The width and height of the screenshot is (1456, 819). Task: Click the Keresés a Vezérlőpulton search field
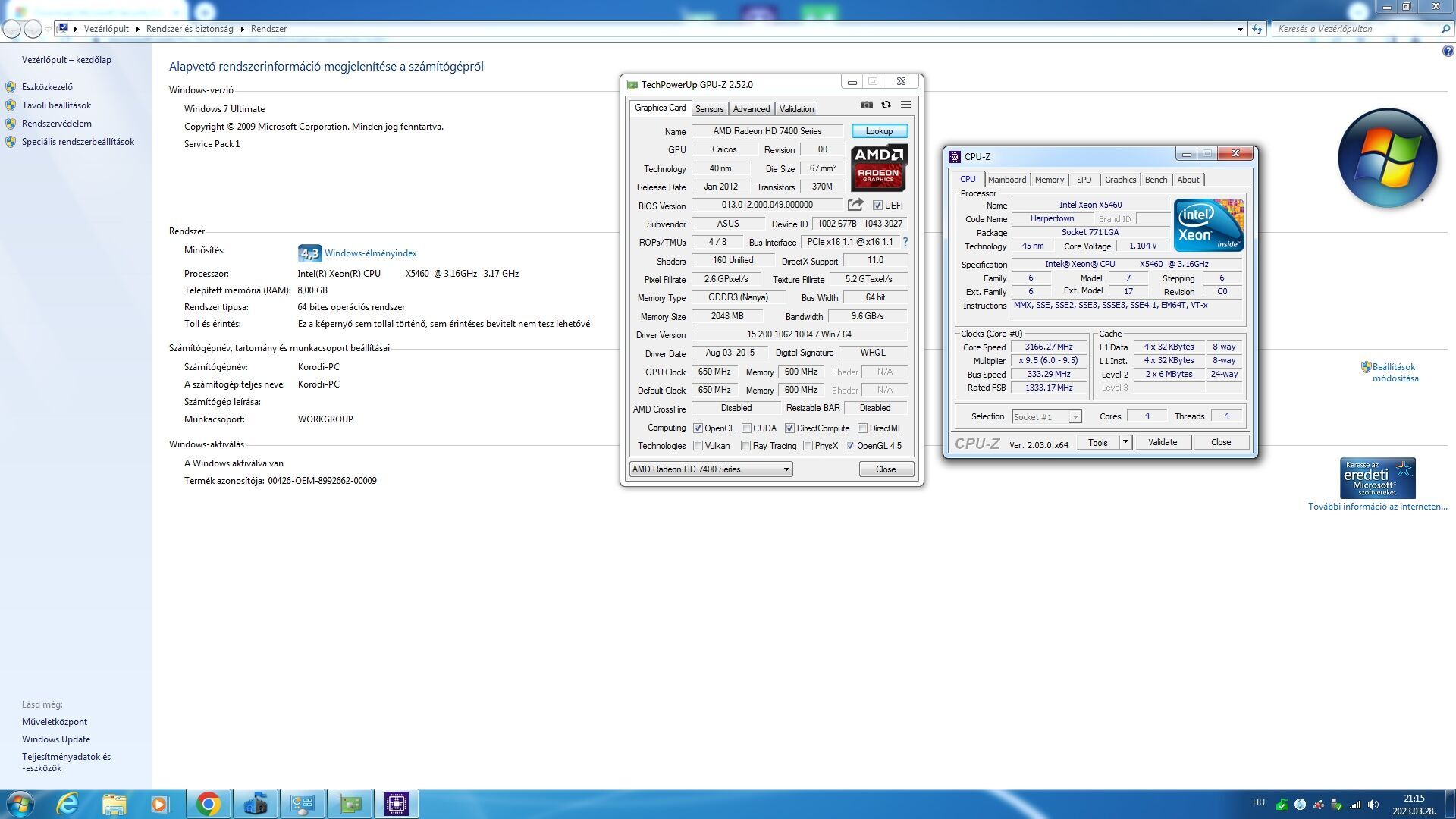click(1356, 29)
